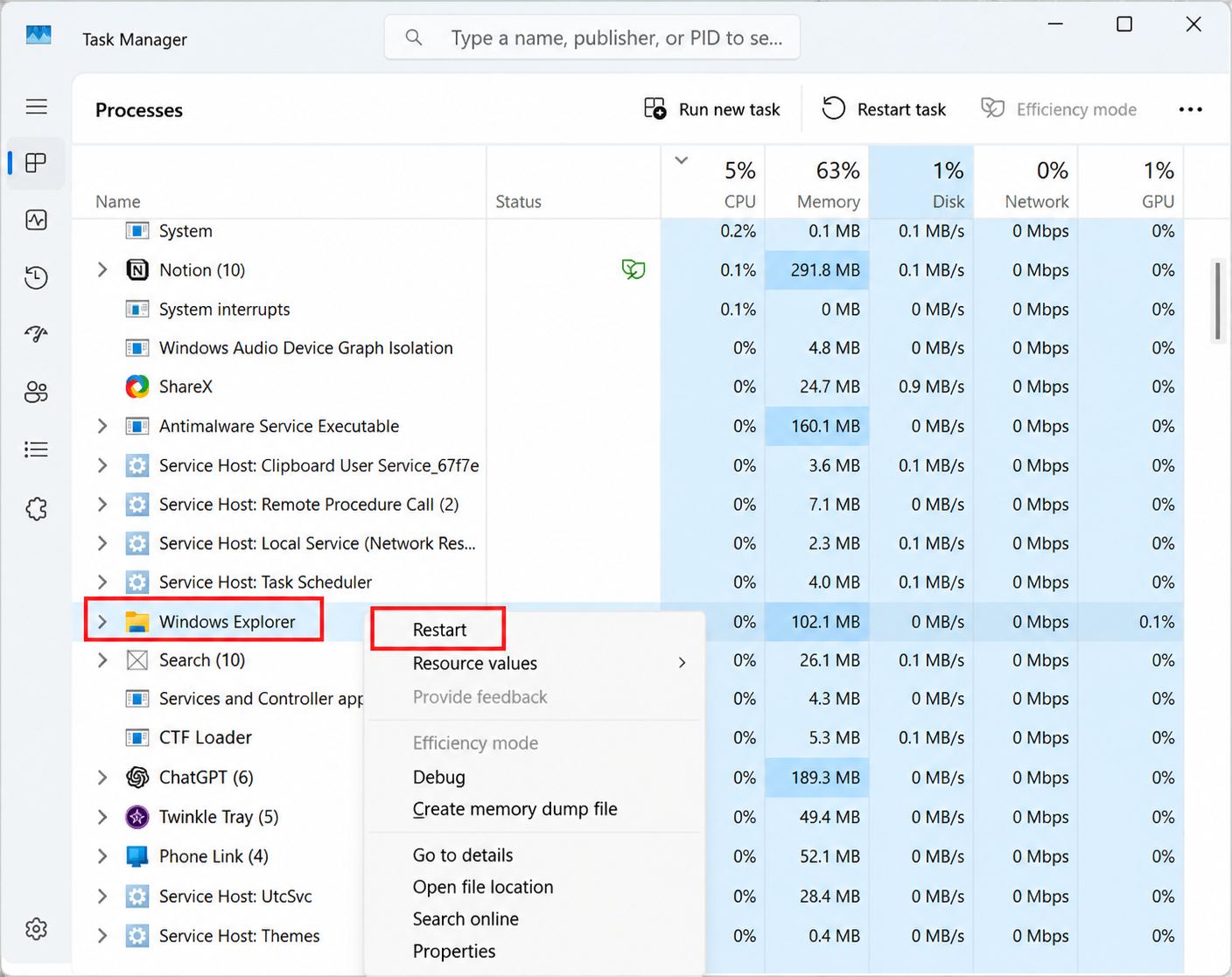This screenshot has width=1232, height=977.
Task: Open the Details list sidebar icon
Action: click(x=37, y=450)
